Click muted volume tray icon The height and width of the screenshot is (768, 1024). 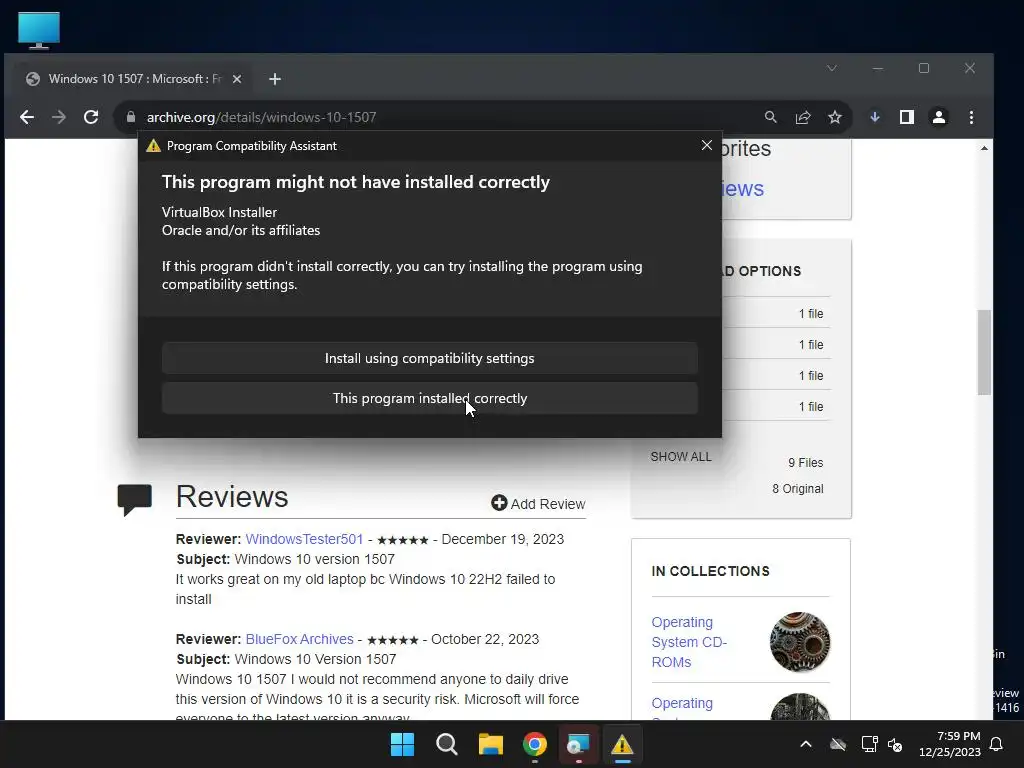point(895,744)
